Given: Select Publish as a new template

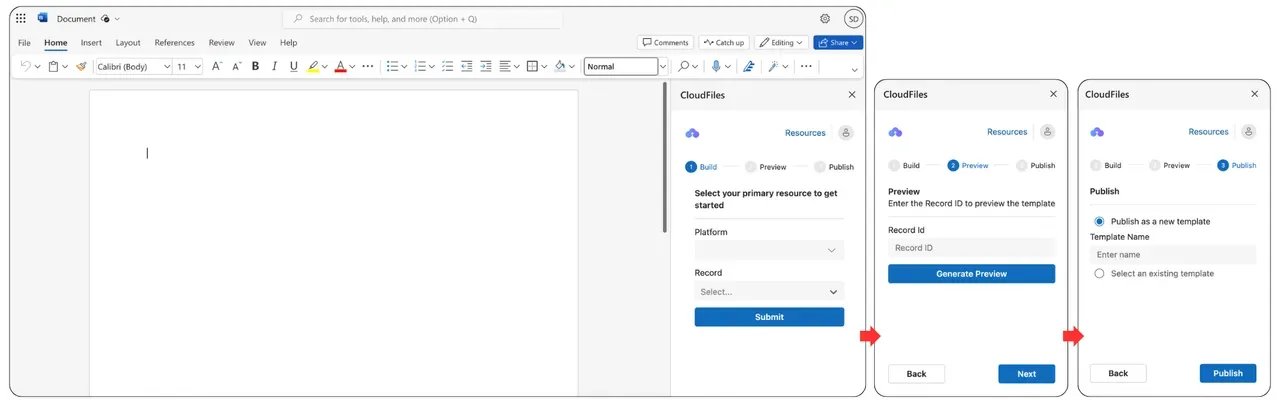Looking at the screenshot, I should coord(1100,221).
